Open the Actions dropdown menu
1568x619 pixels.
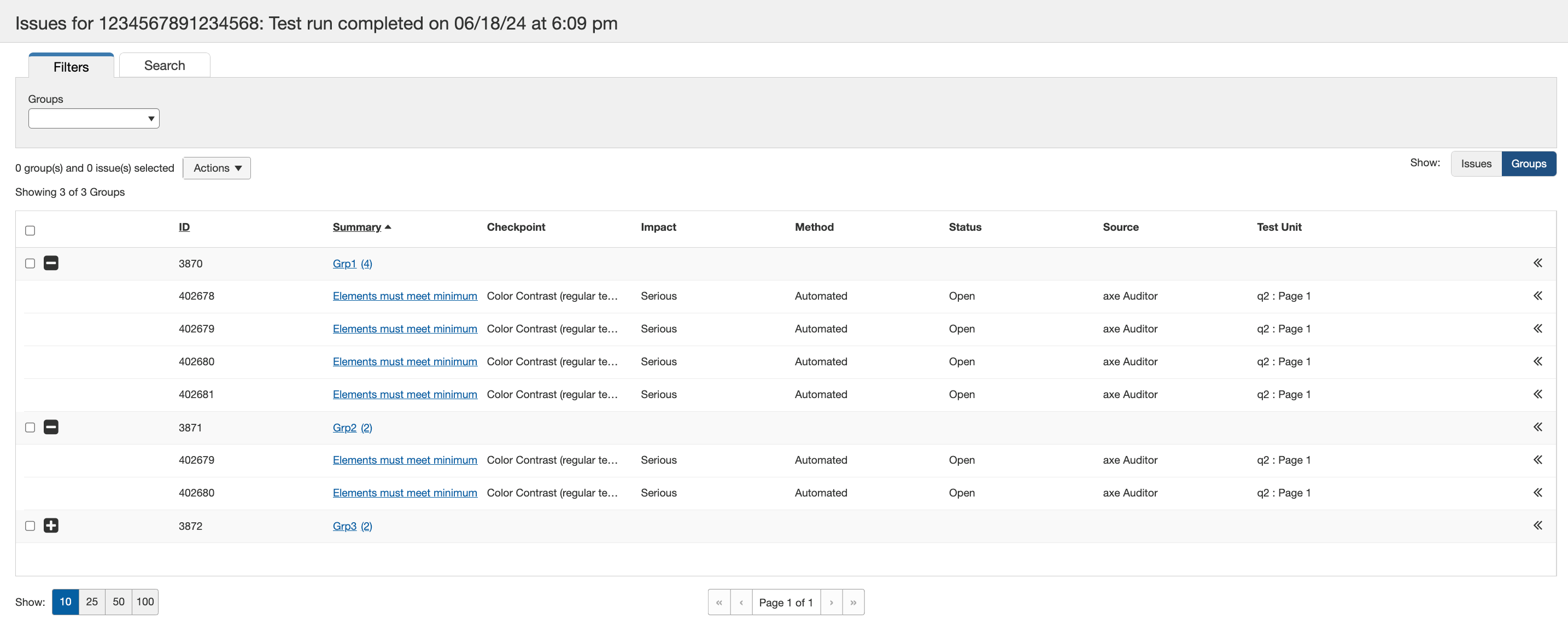pos(217,168)
